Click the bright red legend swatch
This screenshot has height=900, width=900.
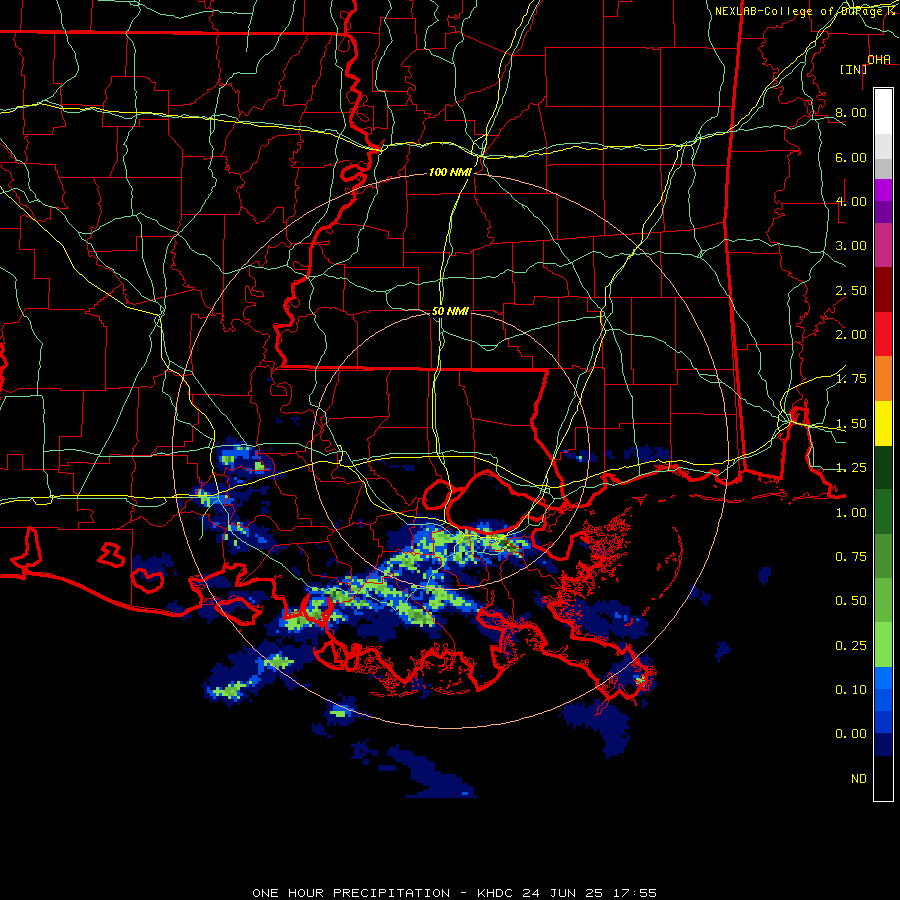click(883, 334)
